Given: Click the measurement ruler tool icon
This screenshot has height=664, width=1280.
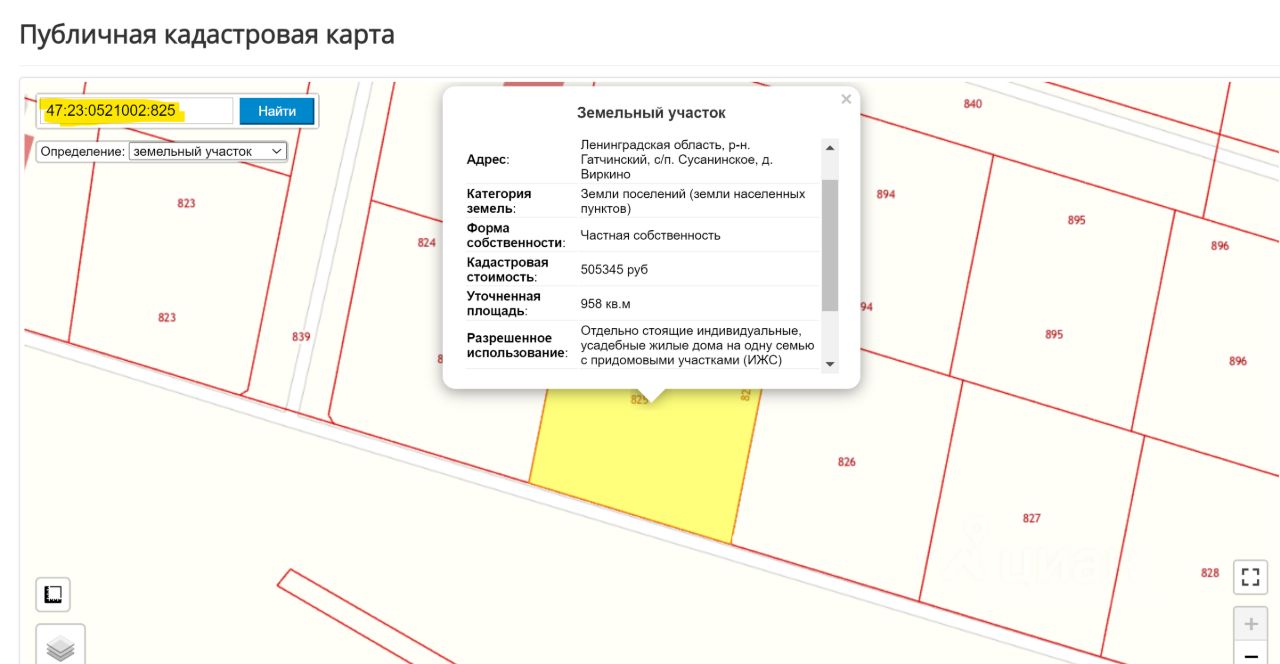Looking at the screenshot, I should (x=54, y=595).
